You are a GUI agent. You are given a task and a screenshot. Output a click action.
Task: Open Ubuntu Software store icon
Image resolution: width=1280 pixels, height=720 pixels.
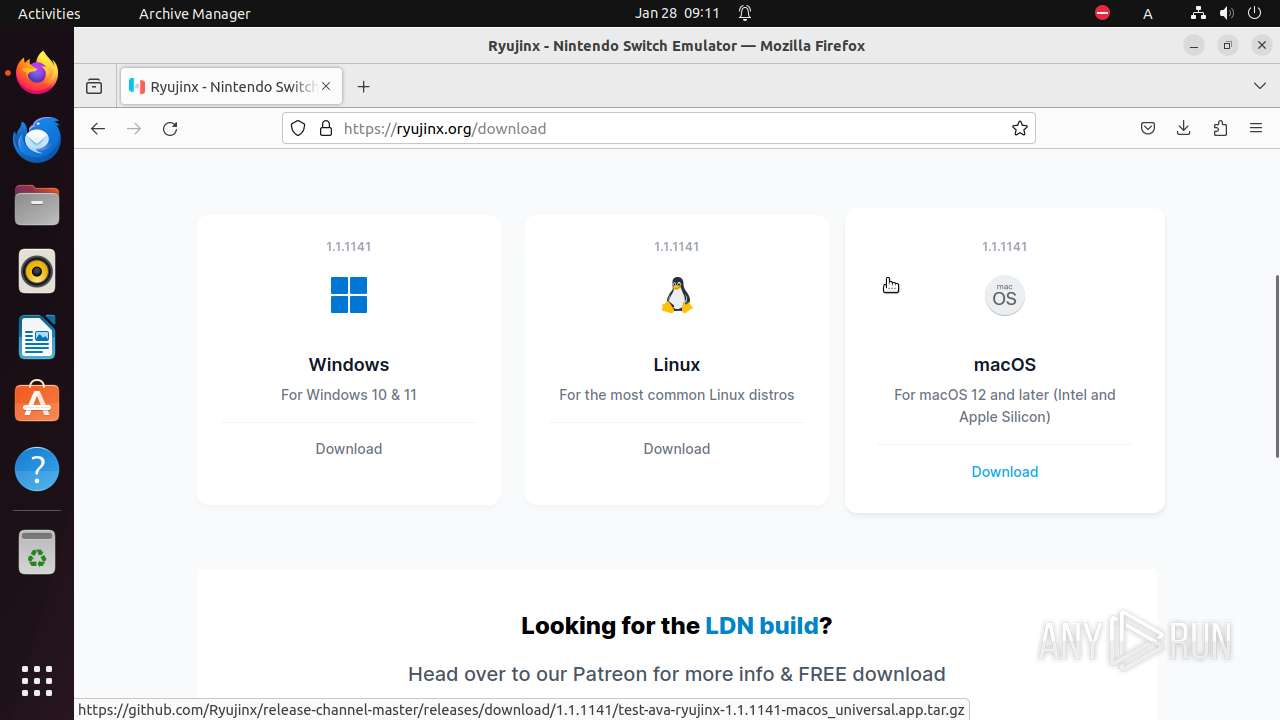[x=37, y=403]
